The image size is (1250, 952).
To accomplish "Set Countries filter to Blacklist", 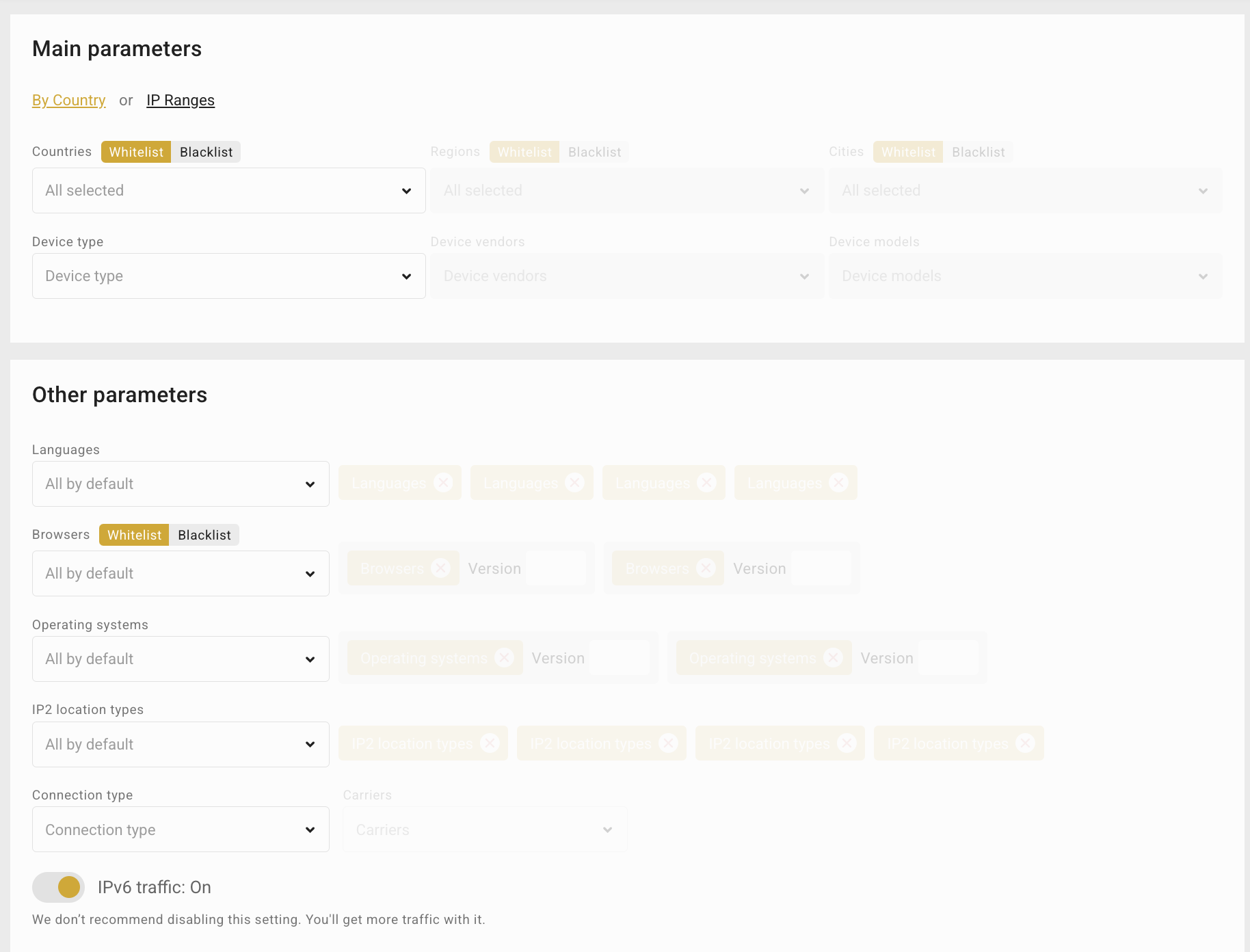I will pyautogui.click(x=206, y=152).
